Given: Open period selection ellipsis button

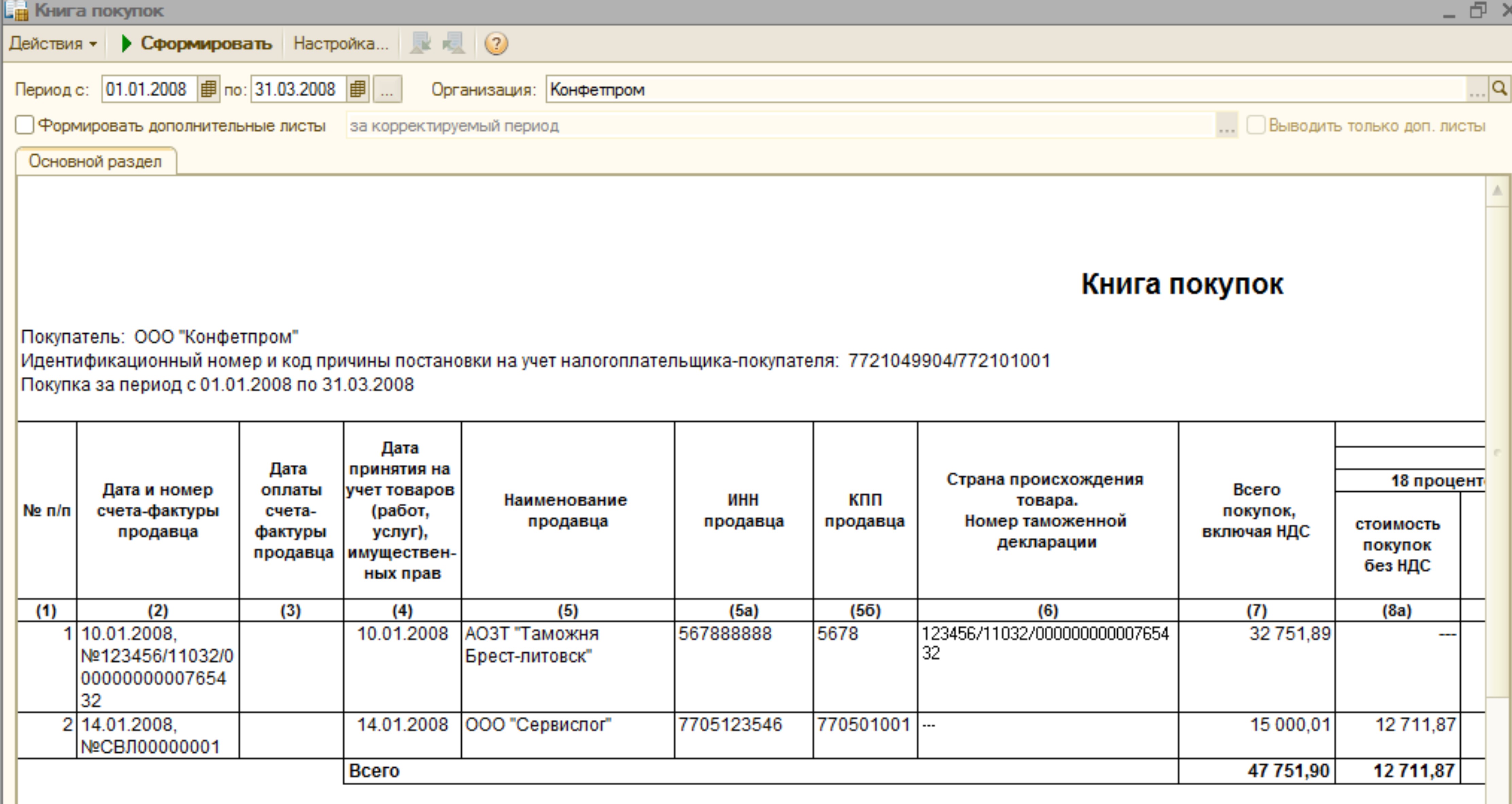Looking at the screenshot, I should (x=388, y=90).
